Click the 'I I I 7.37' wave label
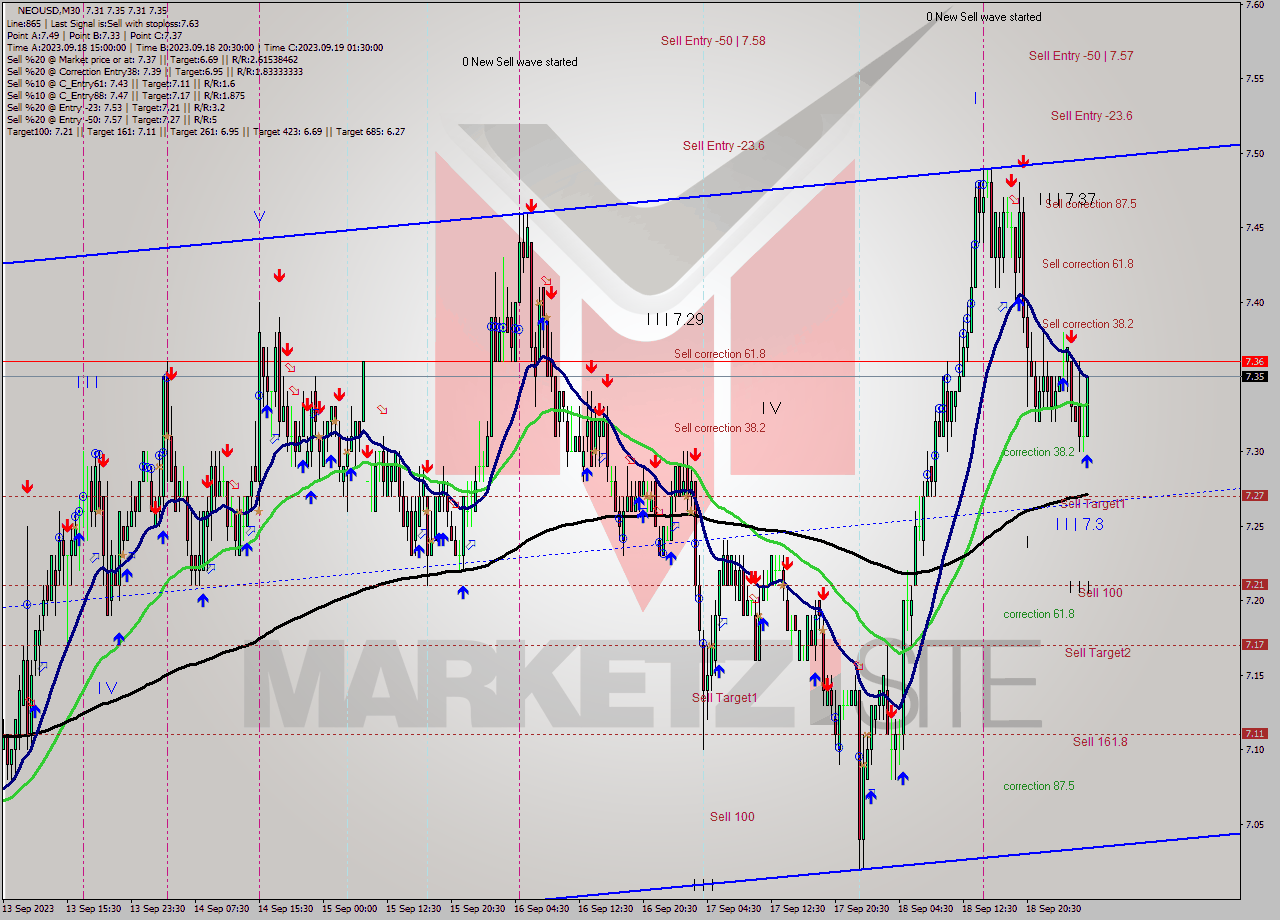The image size is (1280, 920). (1067, 198)
